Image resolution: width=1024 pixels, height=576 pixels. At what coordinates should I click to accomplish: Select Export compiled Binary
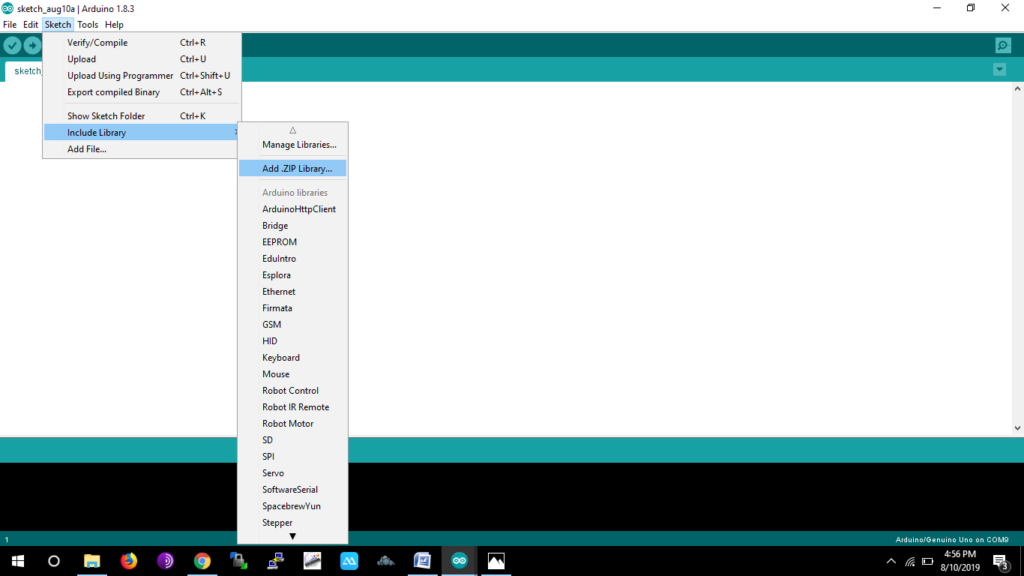[x=142, y=92]
